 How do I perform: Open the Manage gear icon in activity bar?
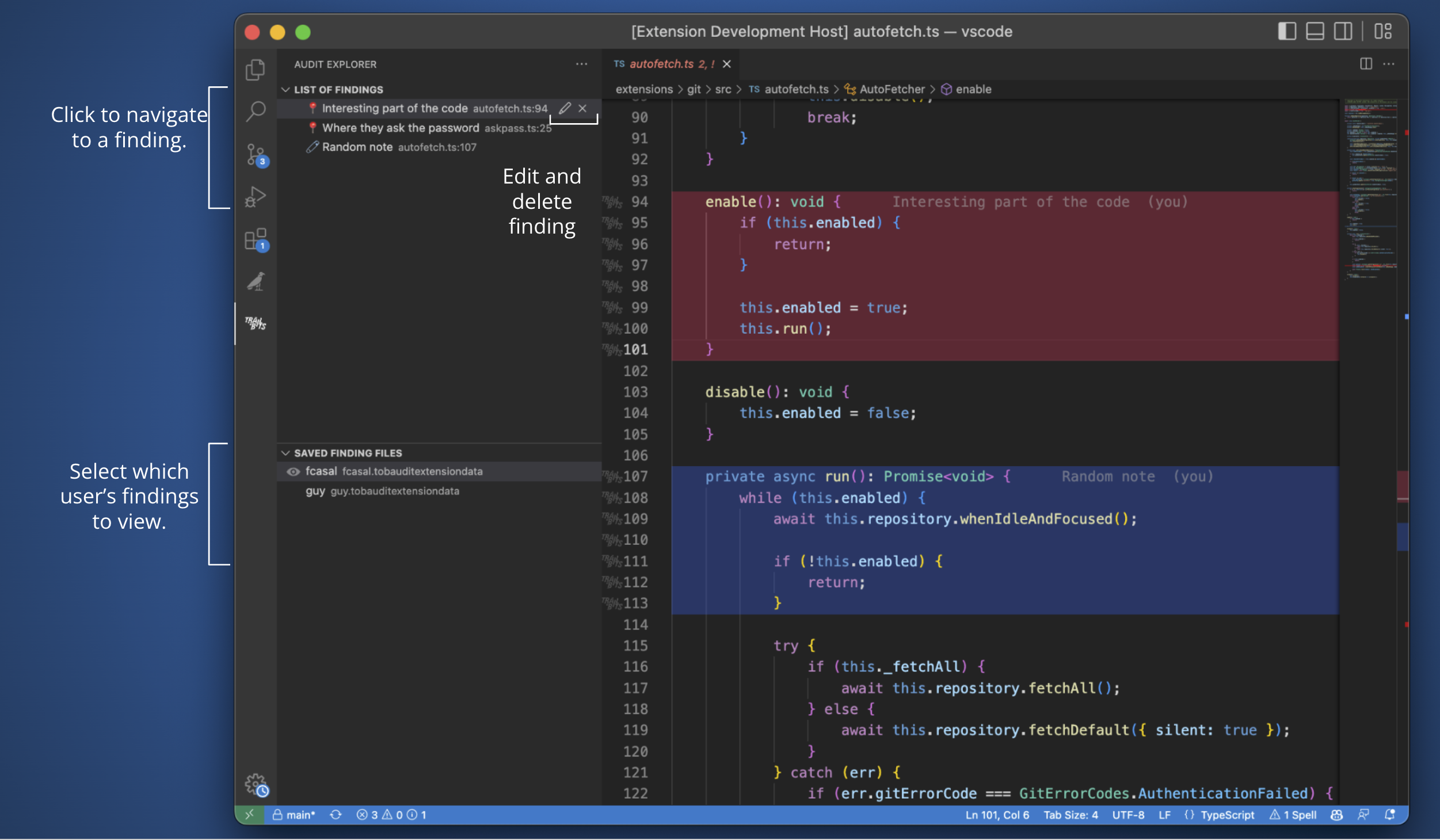257,785
